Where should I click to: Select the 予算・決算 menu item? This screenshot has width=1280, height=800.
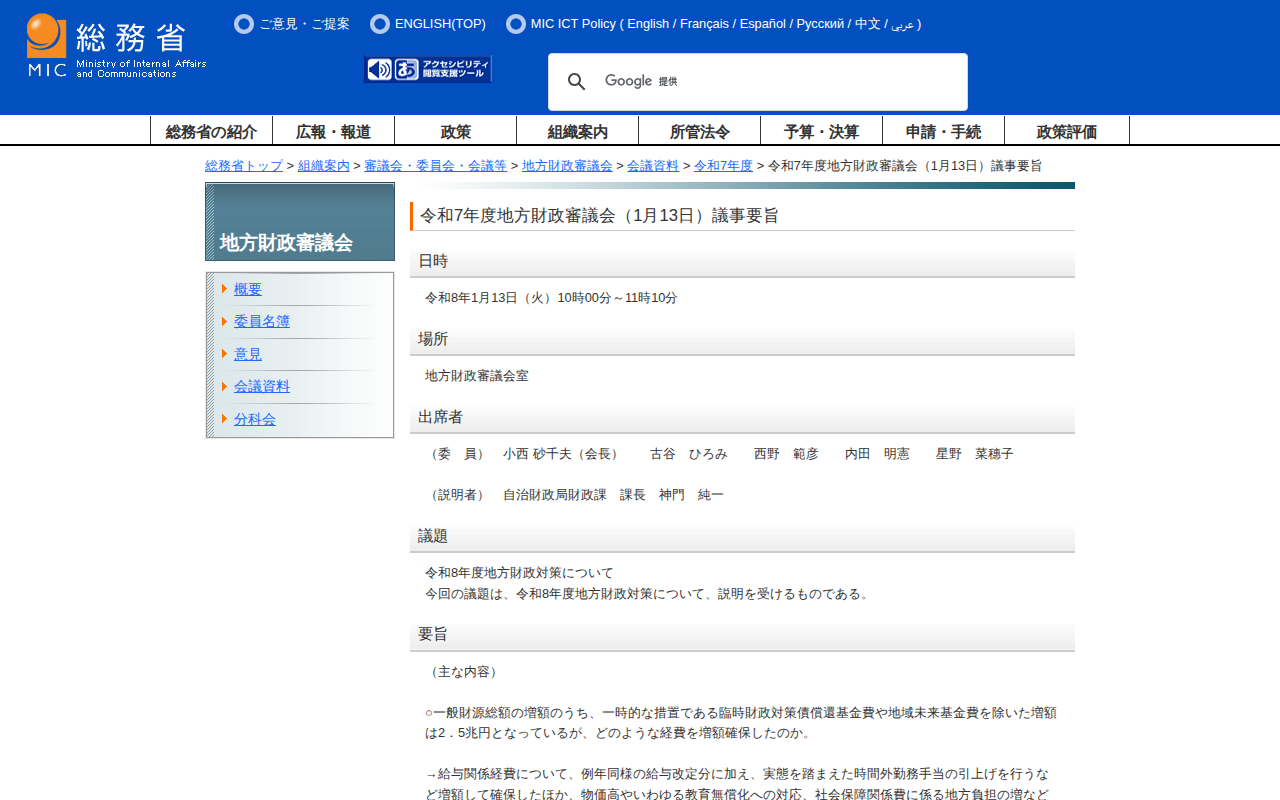point(821,131)
